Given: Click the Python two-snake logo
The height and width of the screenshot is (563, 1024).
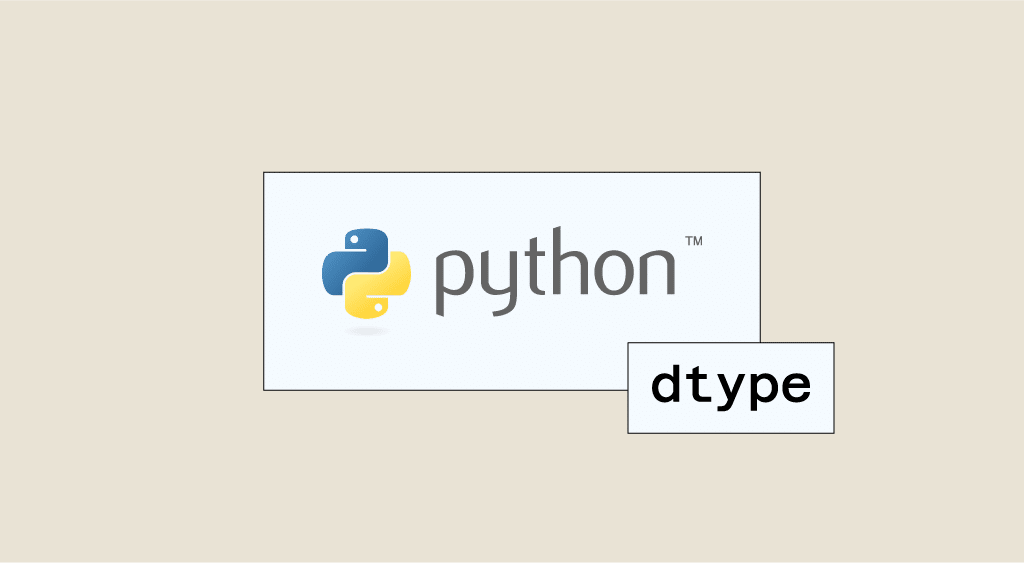Looking at the screenshot, I should point(366,274).
